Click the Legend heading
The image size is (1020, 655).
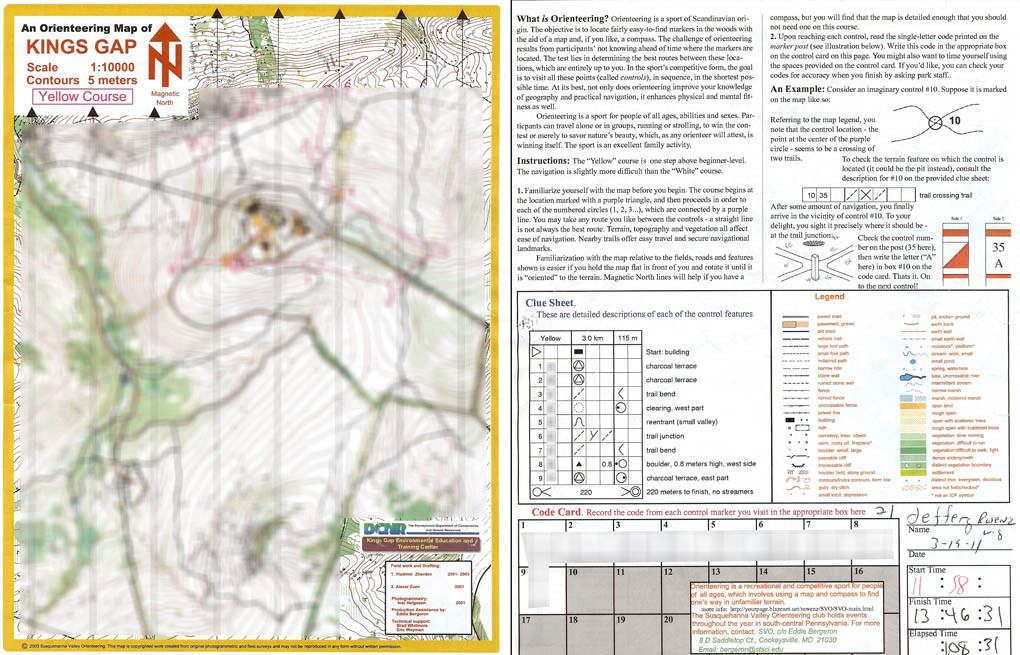[x=829, y=297]
